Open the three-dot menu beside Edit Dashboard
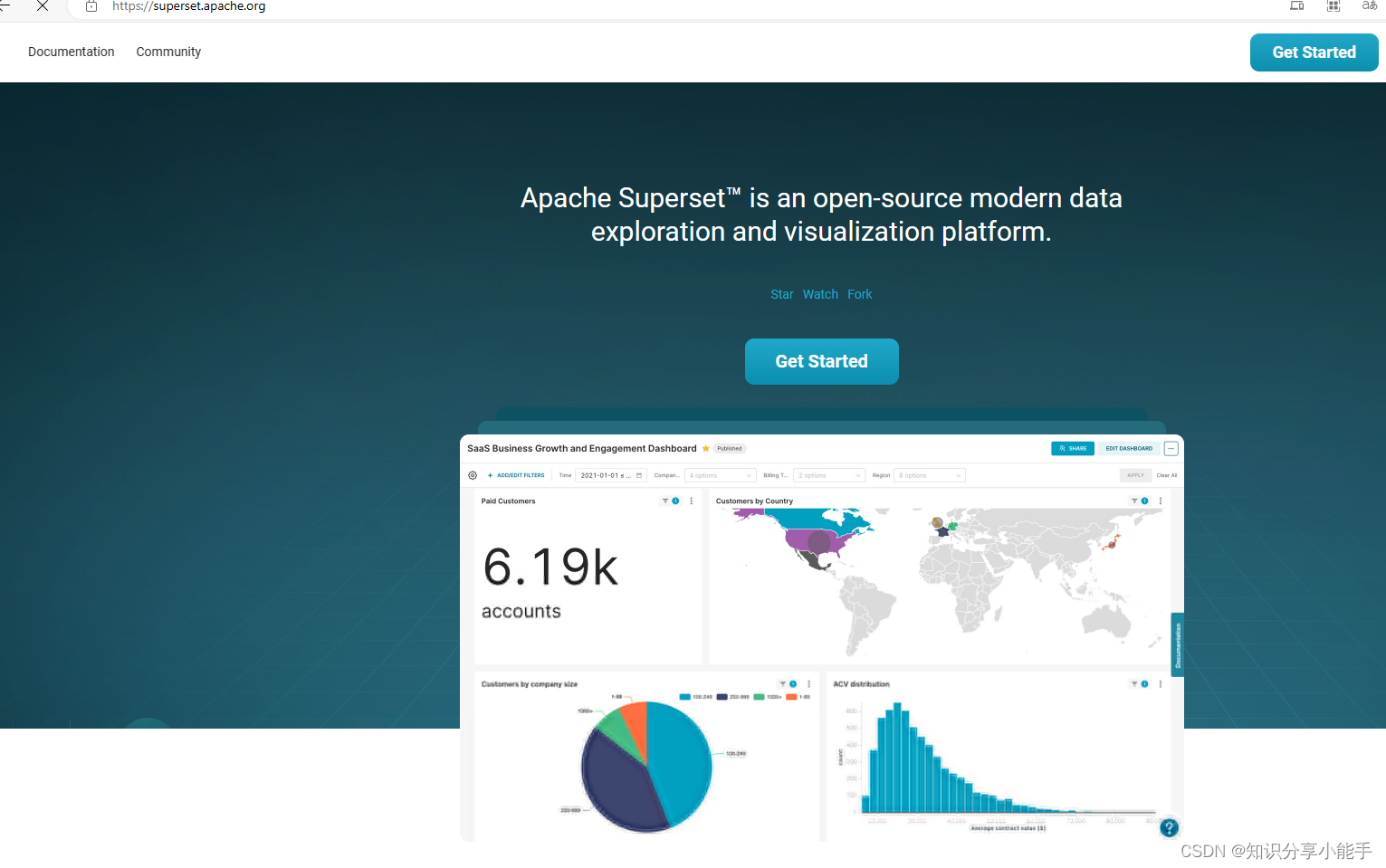 pyautogui.click(x=1171, y=449)
